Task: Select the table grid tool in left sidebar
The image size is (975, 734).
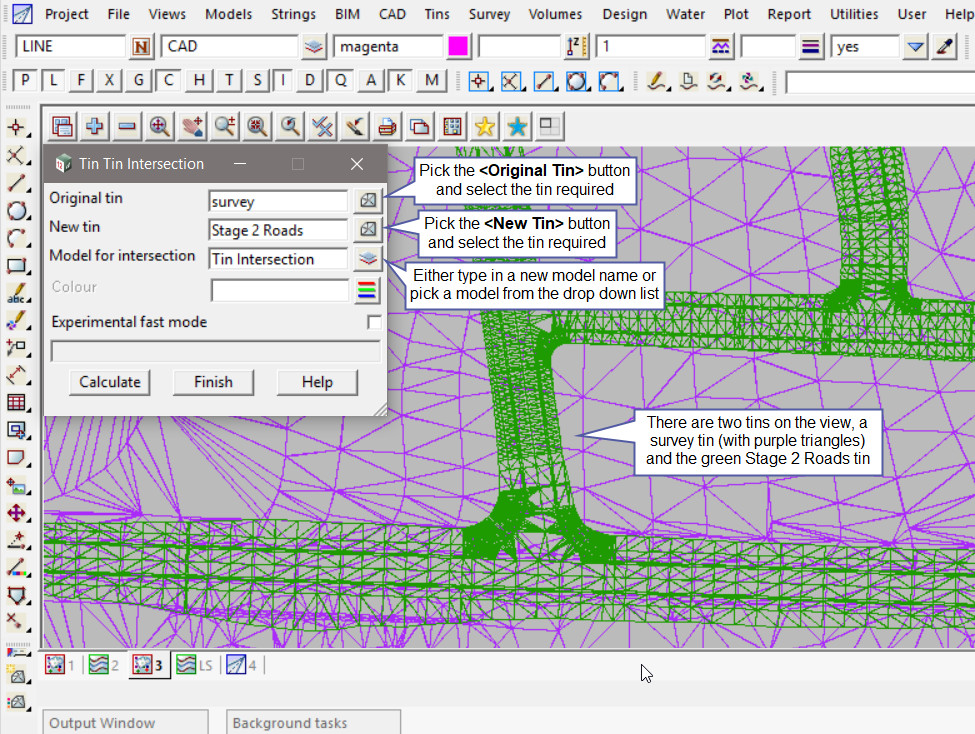Action: coord(16,403)
